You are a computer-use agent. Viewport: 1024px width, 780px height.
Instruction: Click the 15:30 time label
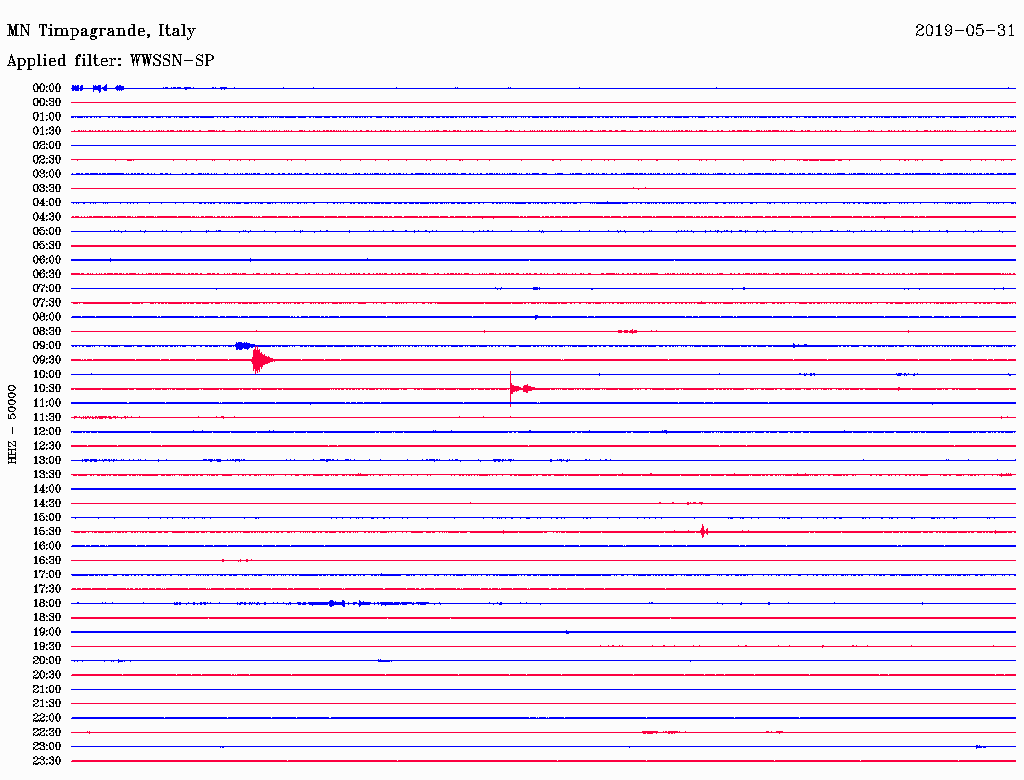point(47,532)
